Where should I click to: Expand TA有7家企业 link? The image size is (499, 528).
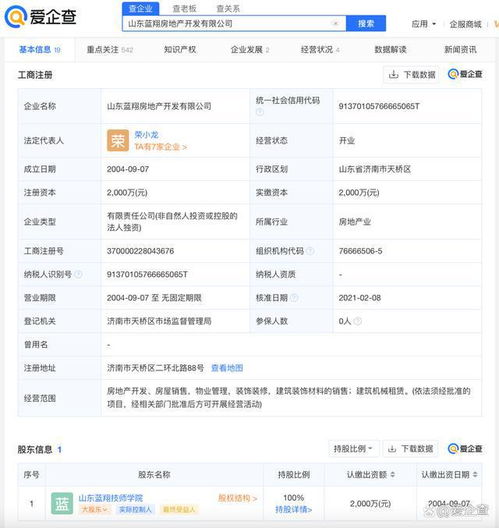point(161,147)
